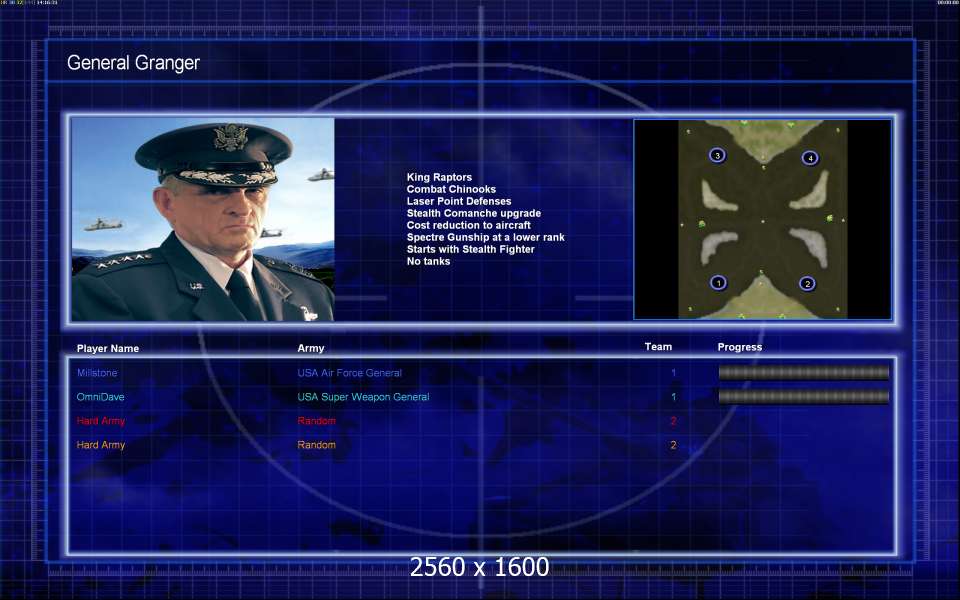Click the red Random army entry

pyautogui.click(x=317, y=421)
